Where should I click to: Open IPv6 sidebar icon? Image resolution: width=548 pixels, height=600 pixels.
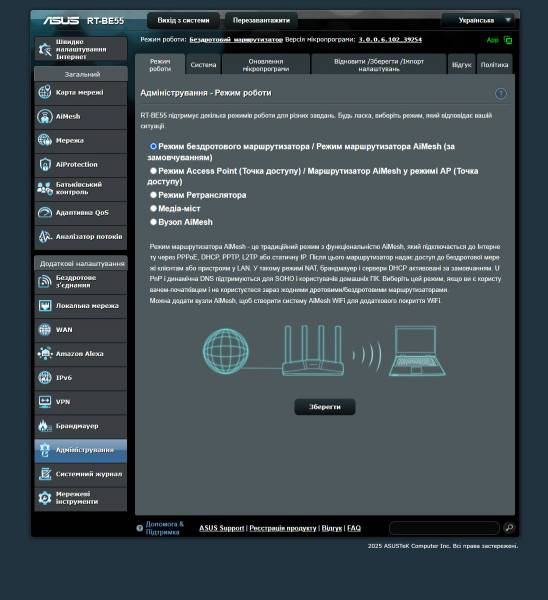pos(45,378)
